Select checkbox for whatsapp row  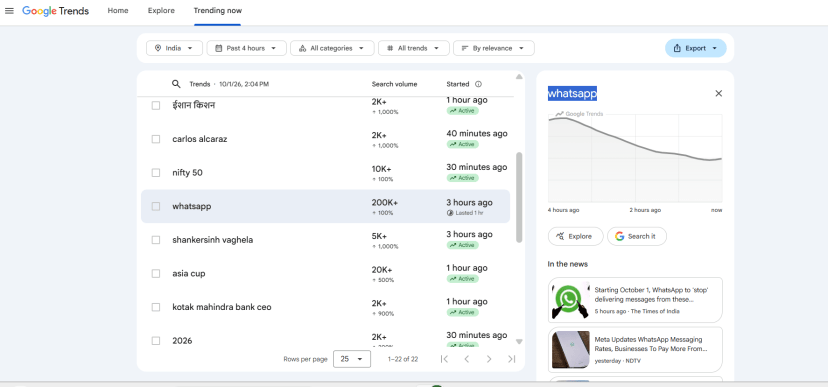coord(156,206)
